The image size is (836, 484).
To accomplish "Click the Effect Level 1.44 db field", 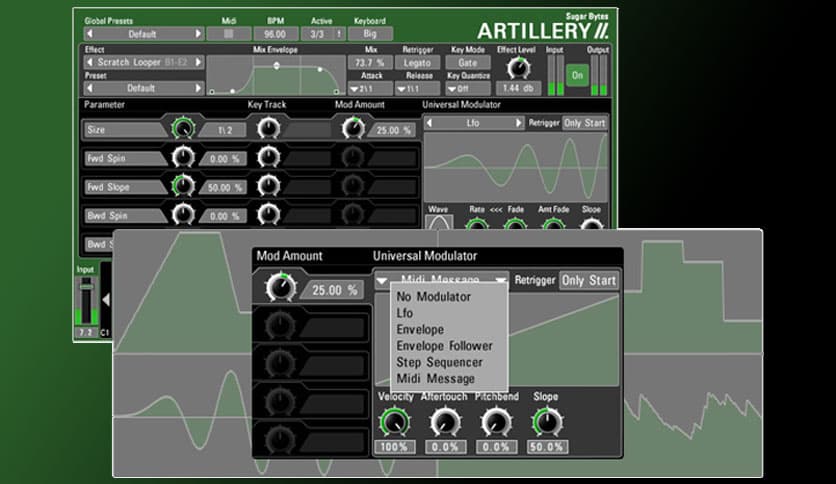I will pyautogui.click(x=518, y=88).
